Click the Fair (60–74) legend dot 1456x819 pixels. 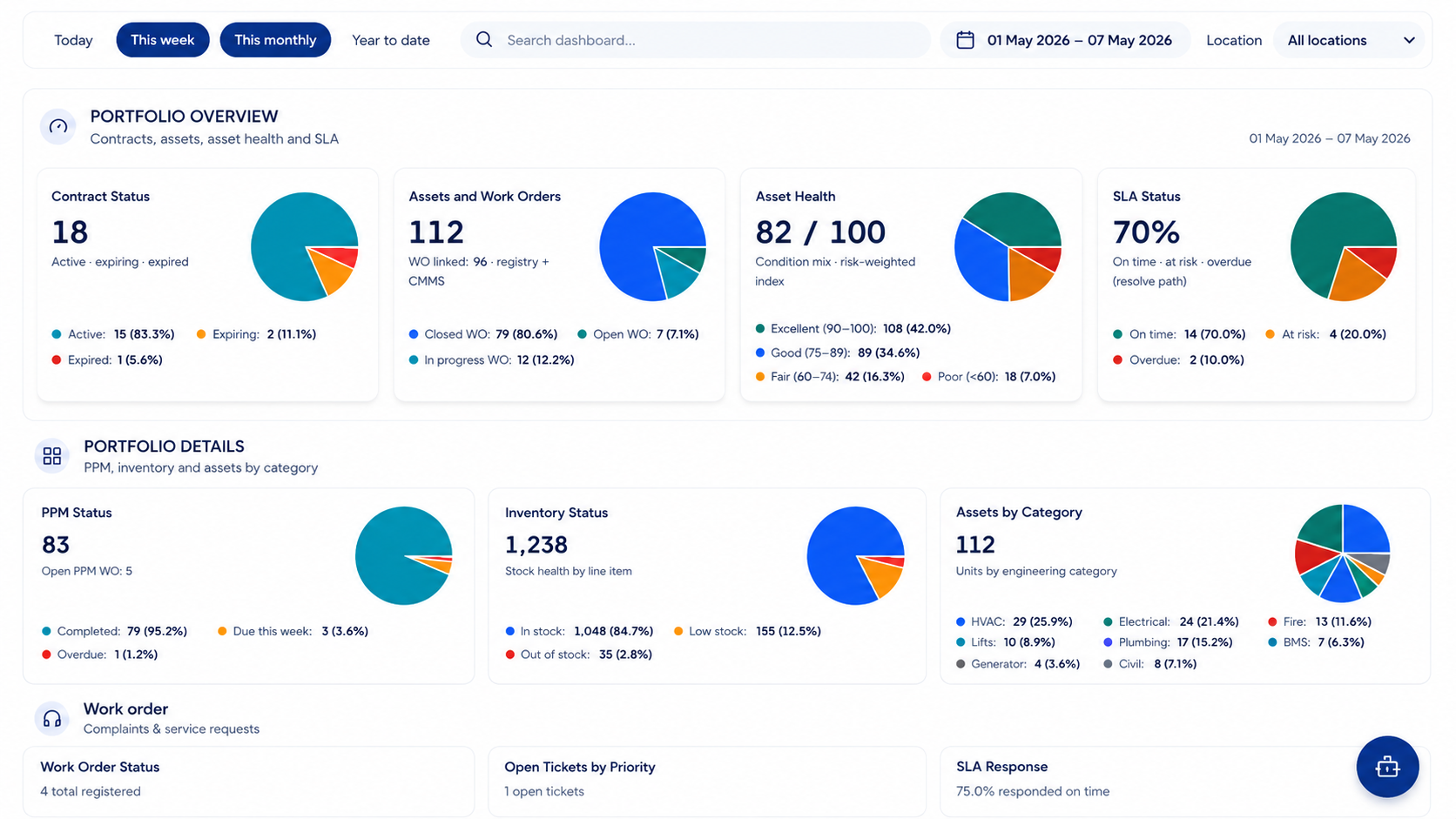pos(760,377)
